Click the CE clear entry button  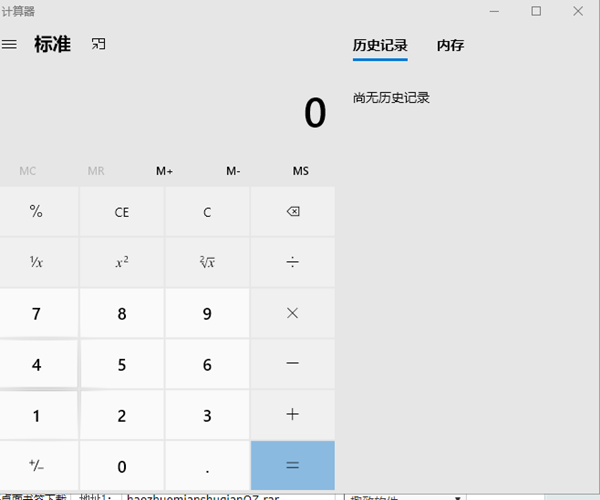pyautogui.click(x=122, y=212)
